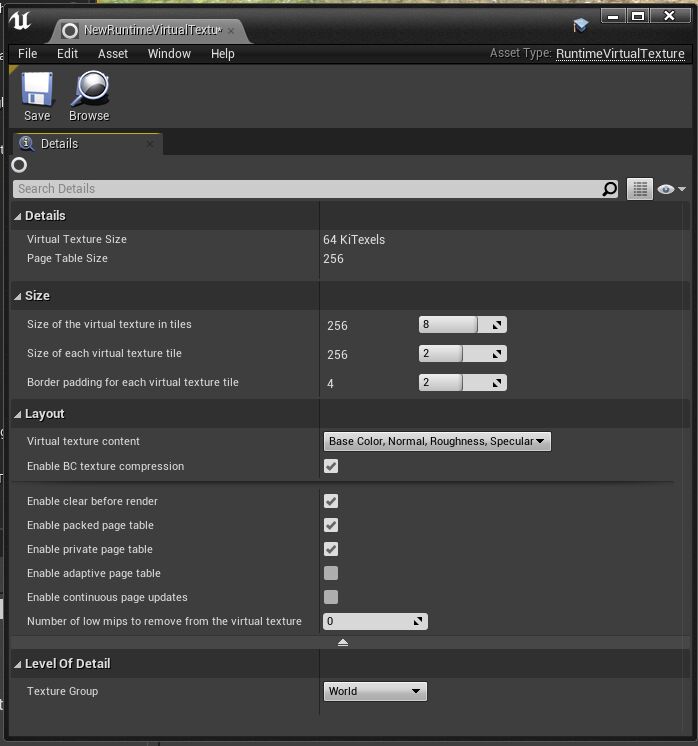Click the Virtual Texture Size label
This screenshot has height=746, width=698.
point(77,239)
